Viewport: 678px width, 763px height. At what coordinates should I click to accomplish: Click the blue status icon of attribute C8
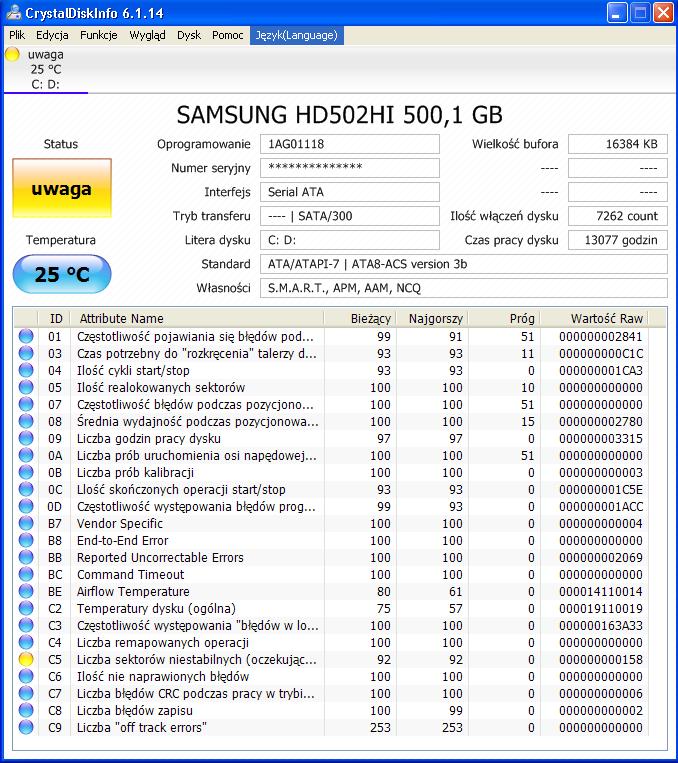[x=26, y=710]
